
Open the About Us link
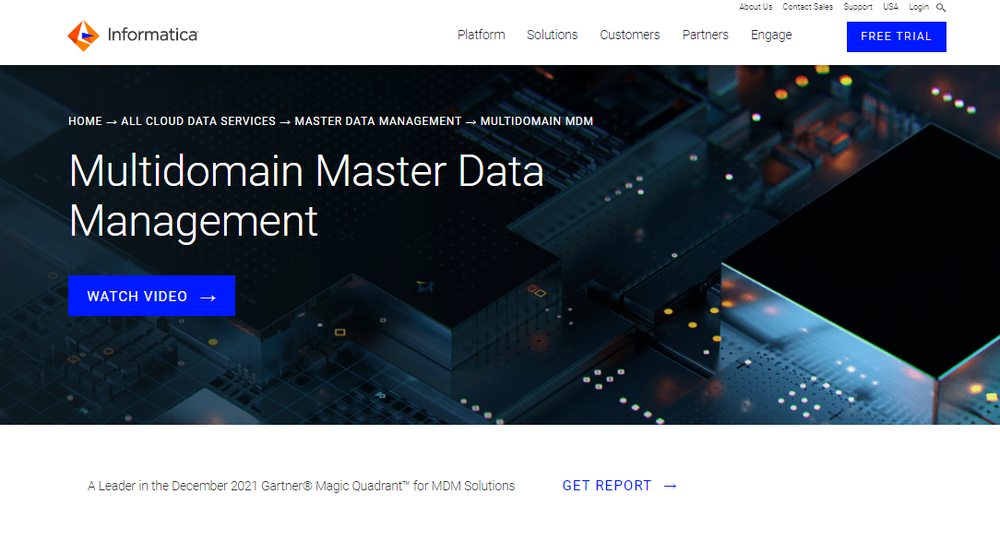(755, 7)
